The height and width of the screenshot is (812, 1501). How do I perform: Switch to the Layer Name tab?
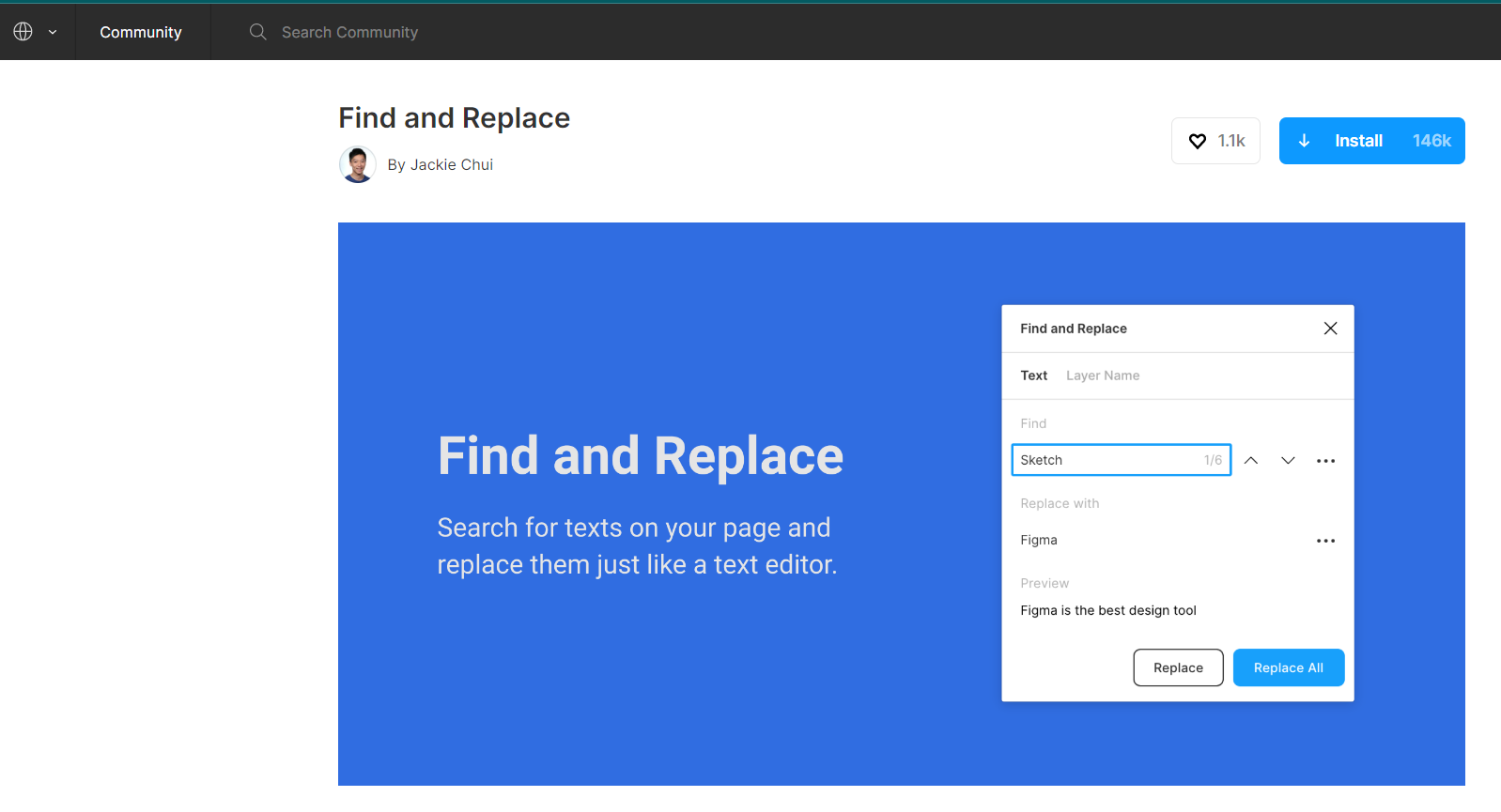coord(1103,375)
